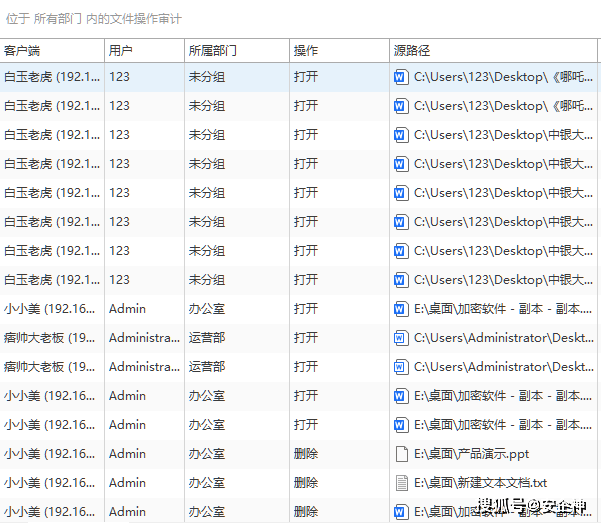The image size is (601, 523).
Task: Click the Word icon in the first 办公室 row
Action: click(401, 309)
